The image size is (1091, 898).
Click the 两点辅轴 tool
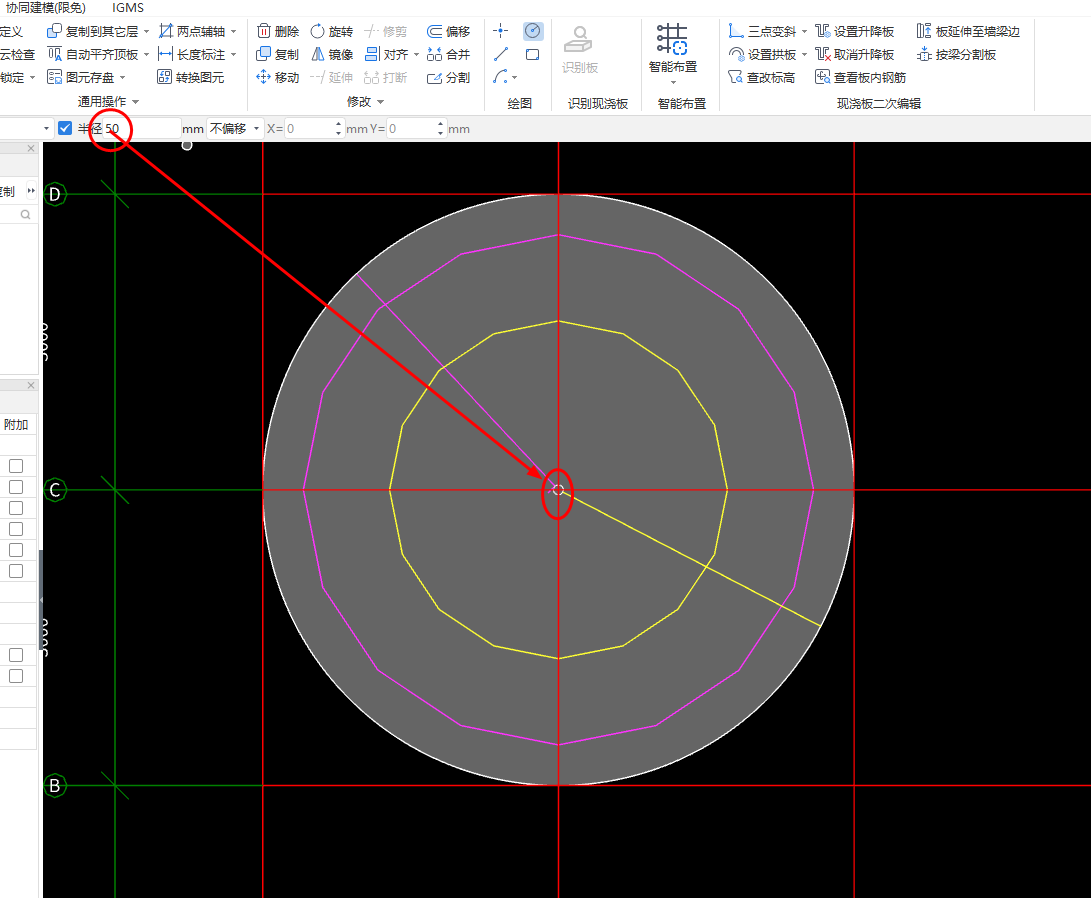click(x=192, y=31)
